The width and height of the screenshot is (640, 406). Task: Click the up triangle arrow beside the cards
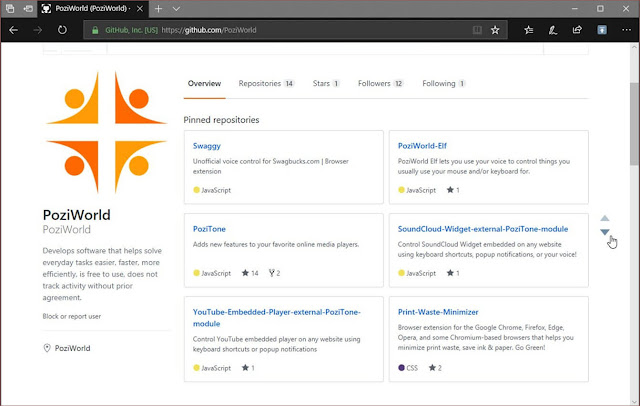tap(604, 218)
